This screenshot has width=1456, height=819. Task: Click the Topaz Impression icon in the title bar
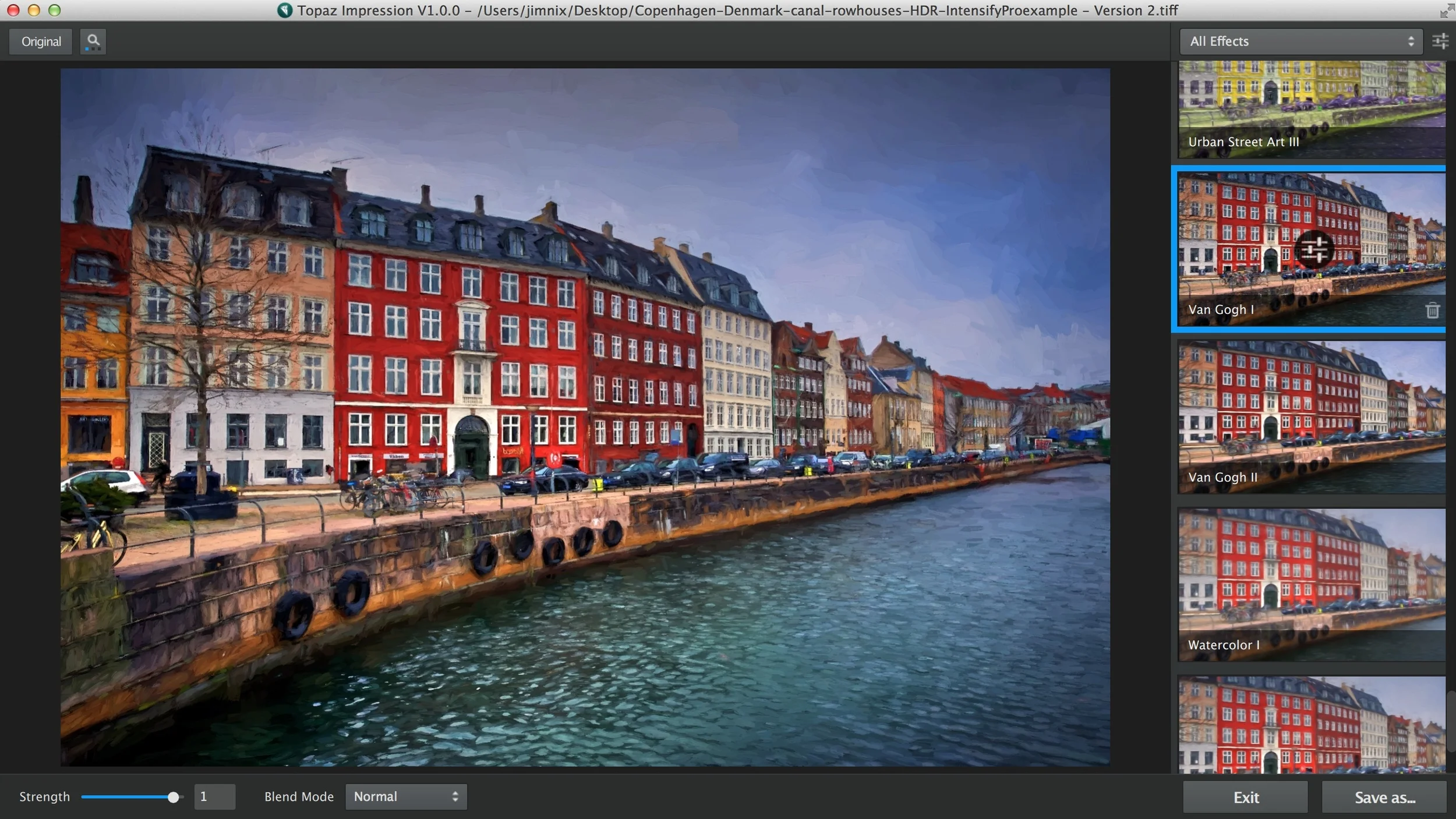(284, 10)
